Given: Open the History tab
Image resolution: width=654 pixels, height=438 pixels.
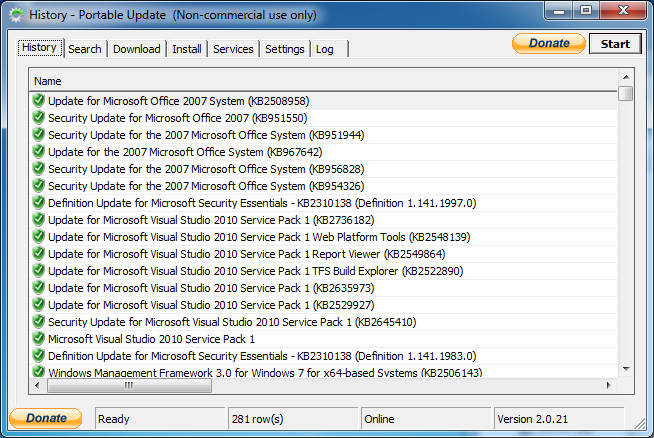Looking at the screenshot, I should pos(40,48).
